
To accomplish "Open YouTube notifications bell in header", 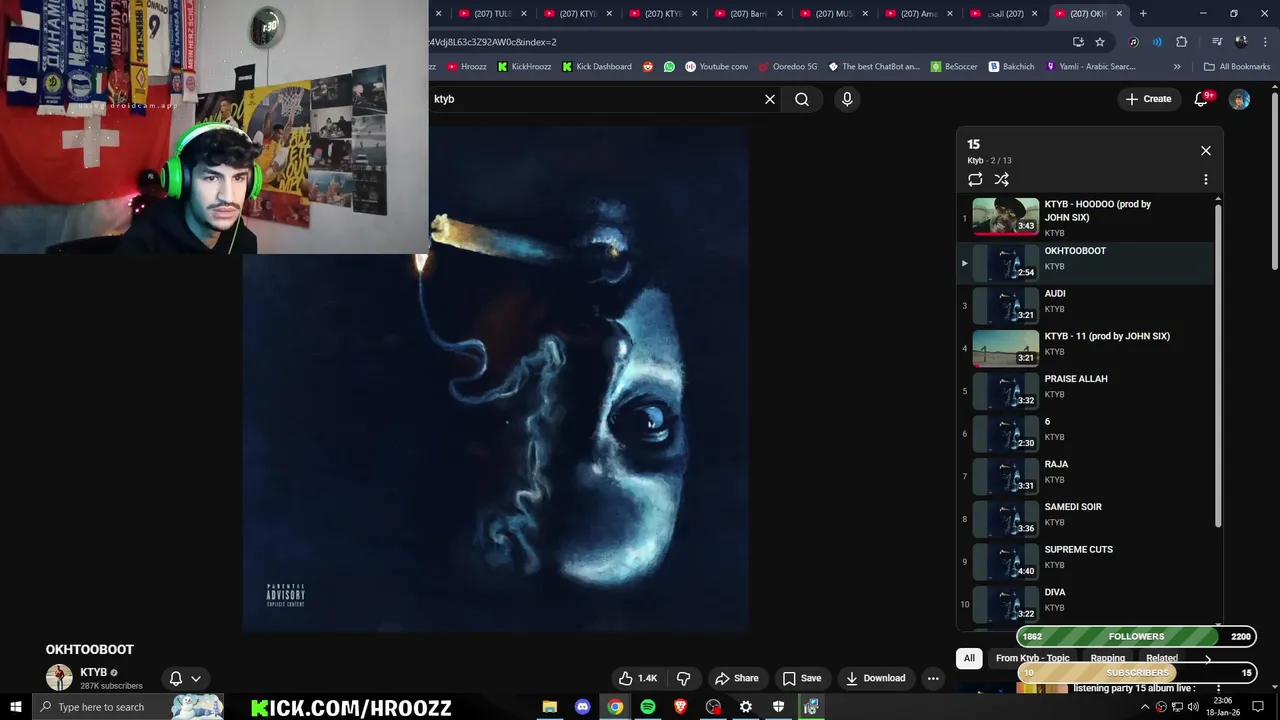I will click(1203, 98).
